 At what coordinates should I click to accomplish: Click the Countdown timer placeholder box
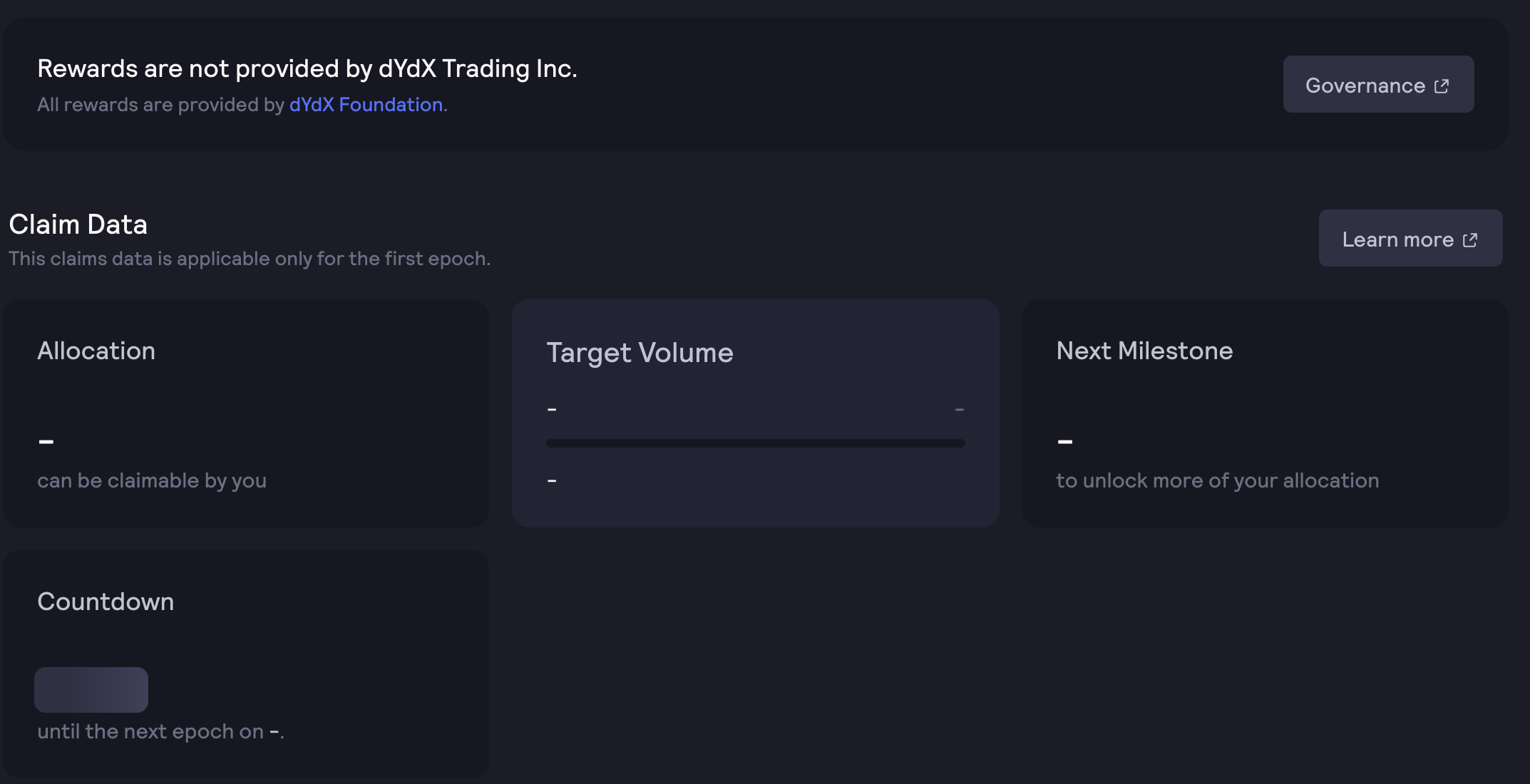91,690
